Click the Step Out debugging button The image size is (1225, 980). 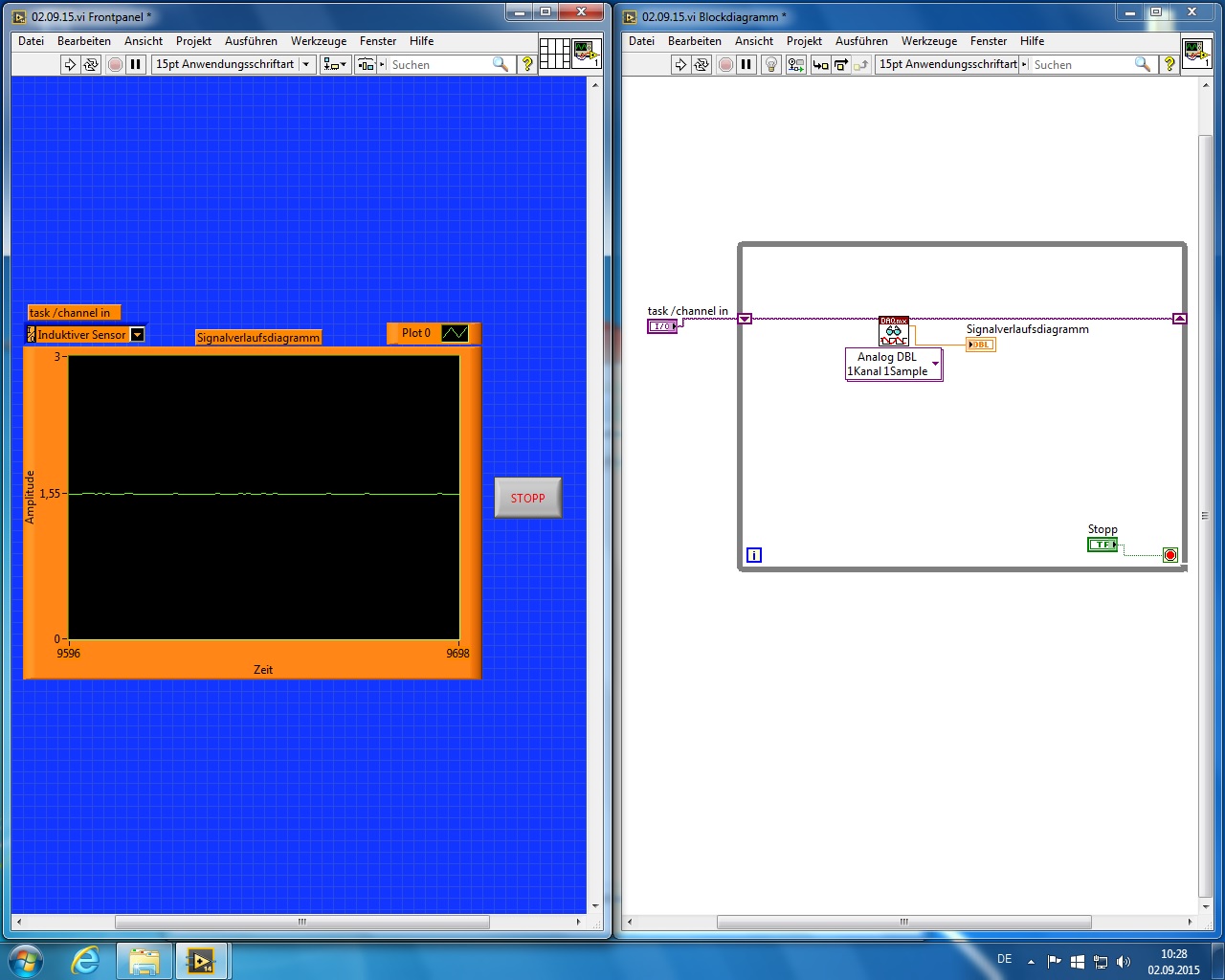point(861,64)
